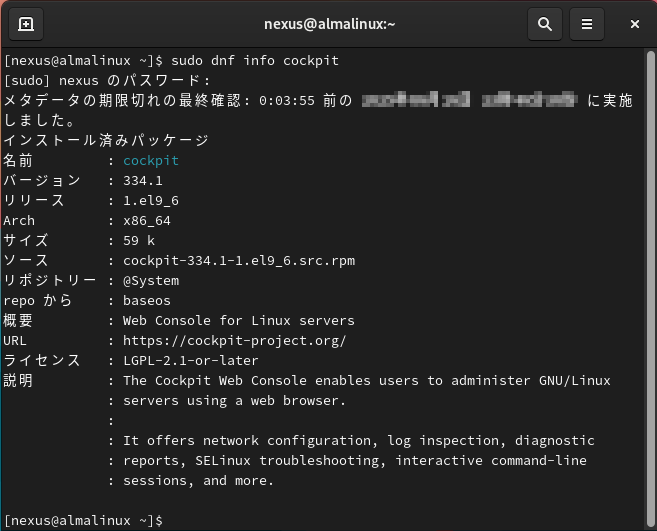The image size is (657, 531).
Task: Click the [sudo] password prompt line
Action: tap(107, 81)
